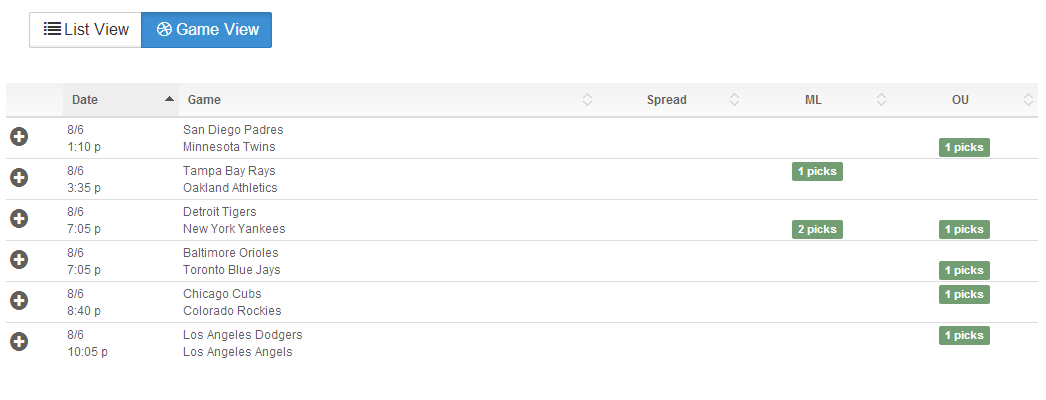The width and height of the screenshot is (1046, 400).
Task: Open OU 1 picks badge for Dodgers game
Action: 964,336
